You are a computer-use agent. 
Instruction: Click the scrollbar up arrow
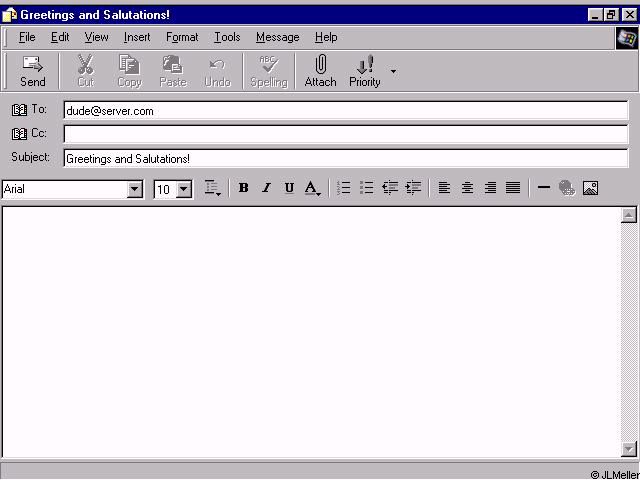coord(628,215)
